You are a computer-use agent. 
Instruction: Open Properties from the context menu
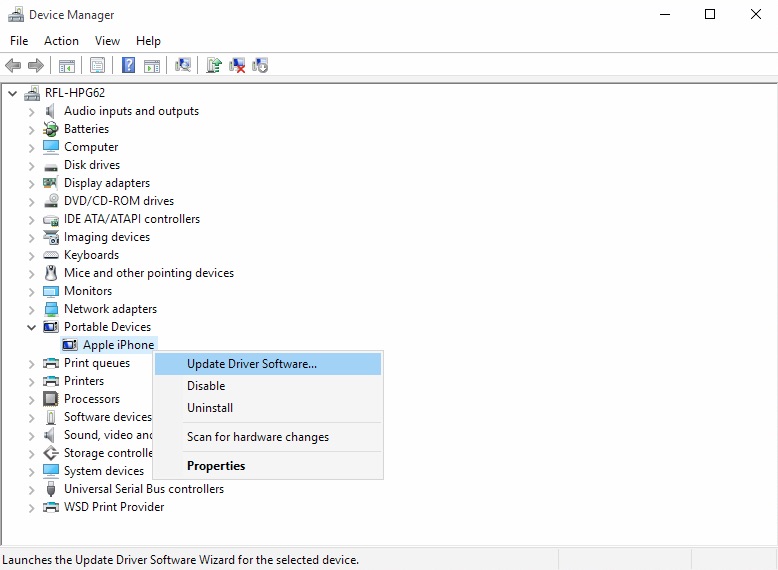(x=216, y=466)
